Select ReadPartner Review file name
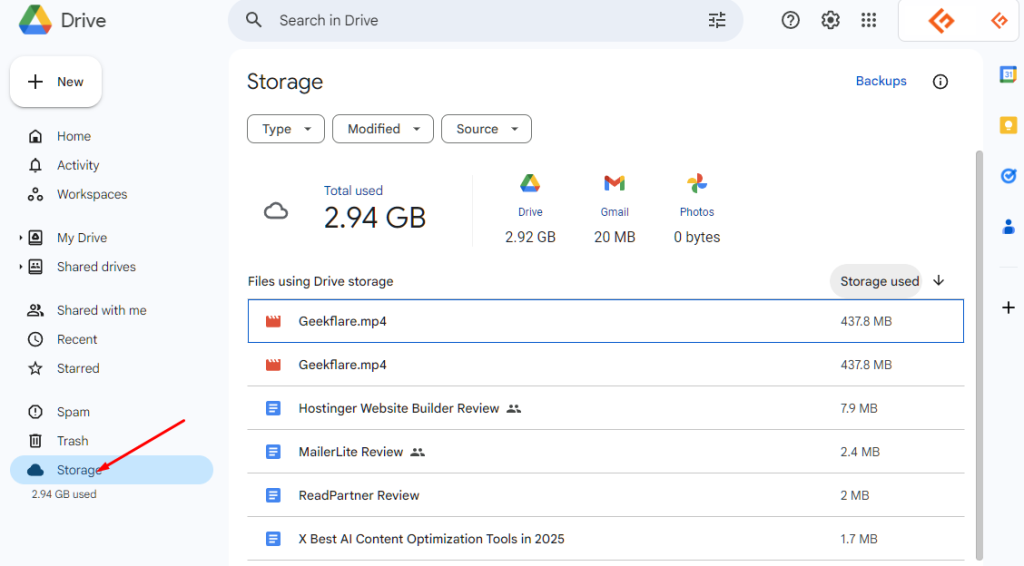Image resolution: width=1024 pixels, height=566 pixels. [359, 495]
